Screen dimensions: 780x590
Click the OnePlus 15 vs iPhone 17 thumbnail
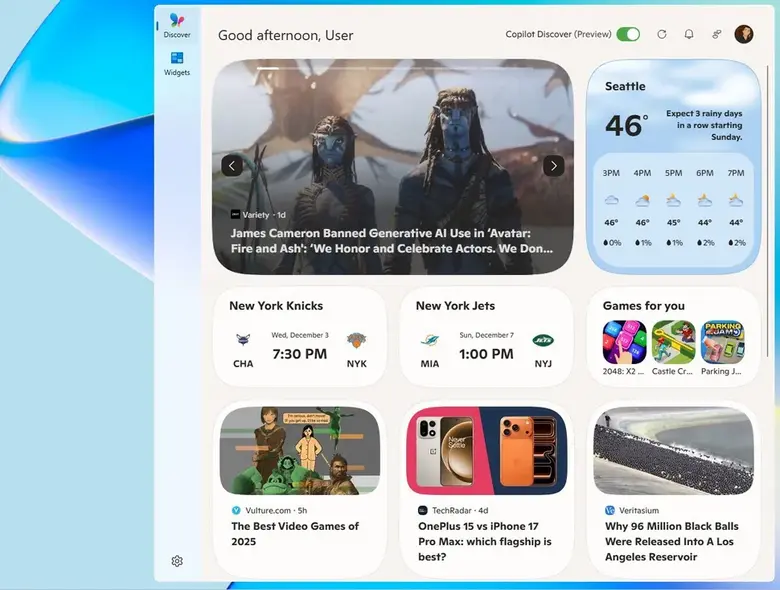pyautogui.click(x=486, y=450)
